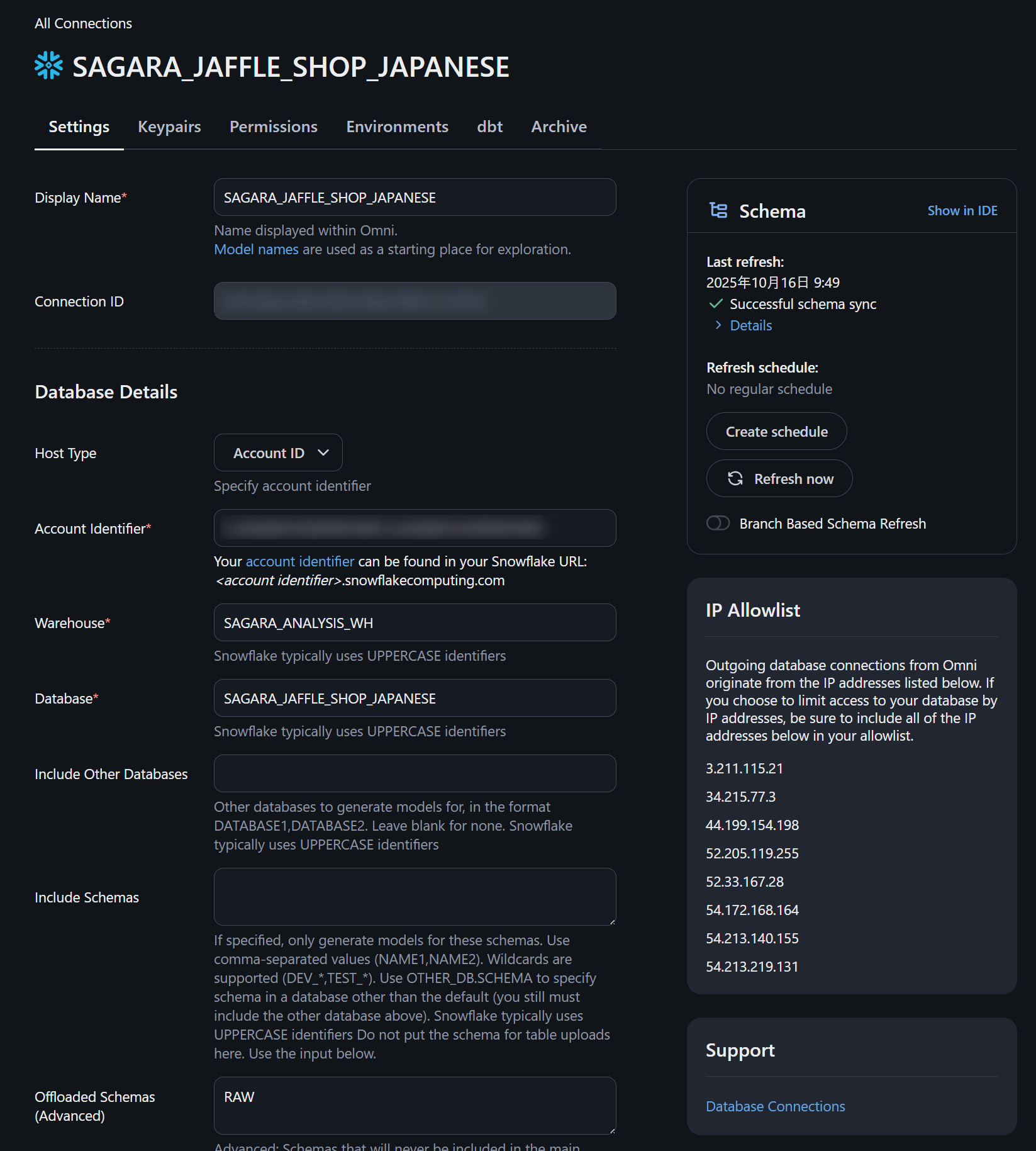
Task: Click the Refresh now button
Action: click(x=779, y=478)
